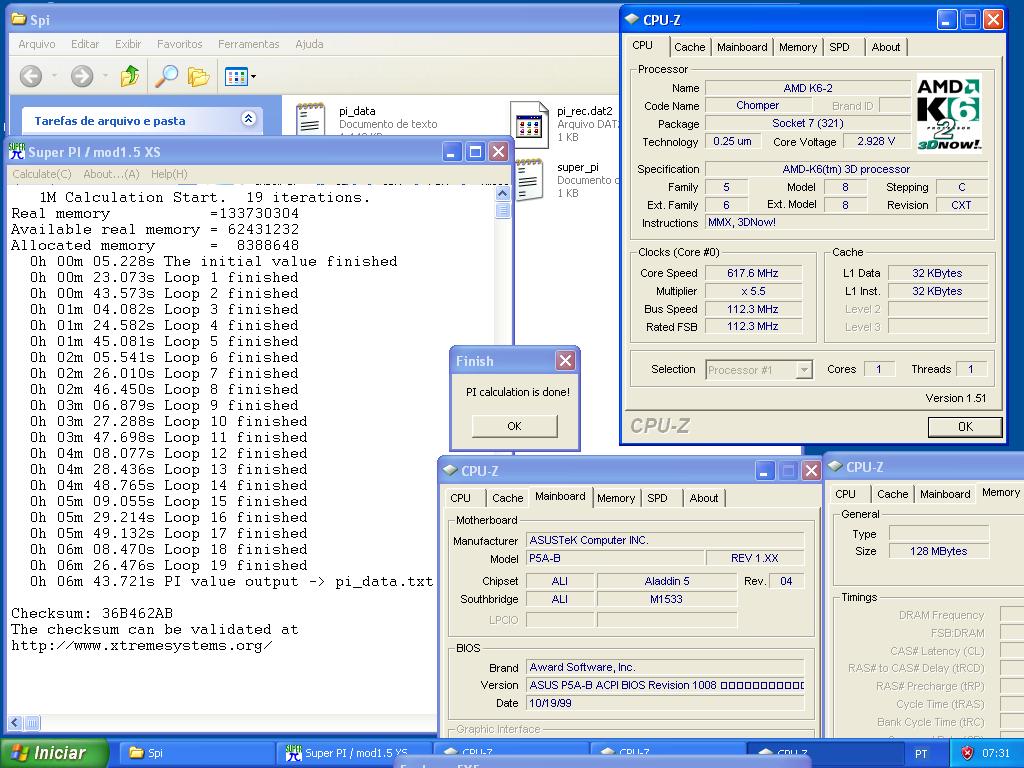Click the security shield tray icon
1024x768 pixels.
[967, 753]
